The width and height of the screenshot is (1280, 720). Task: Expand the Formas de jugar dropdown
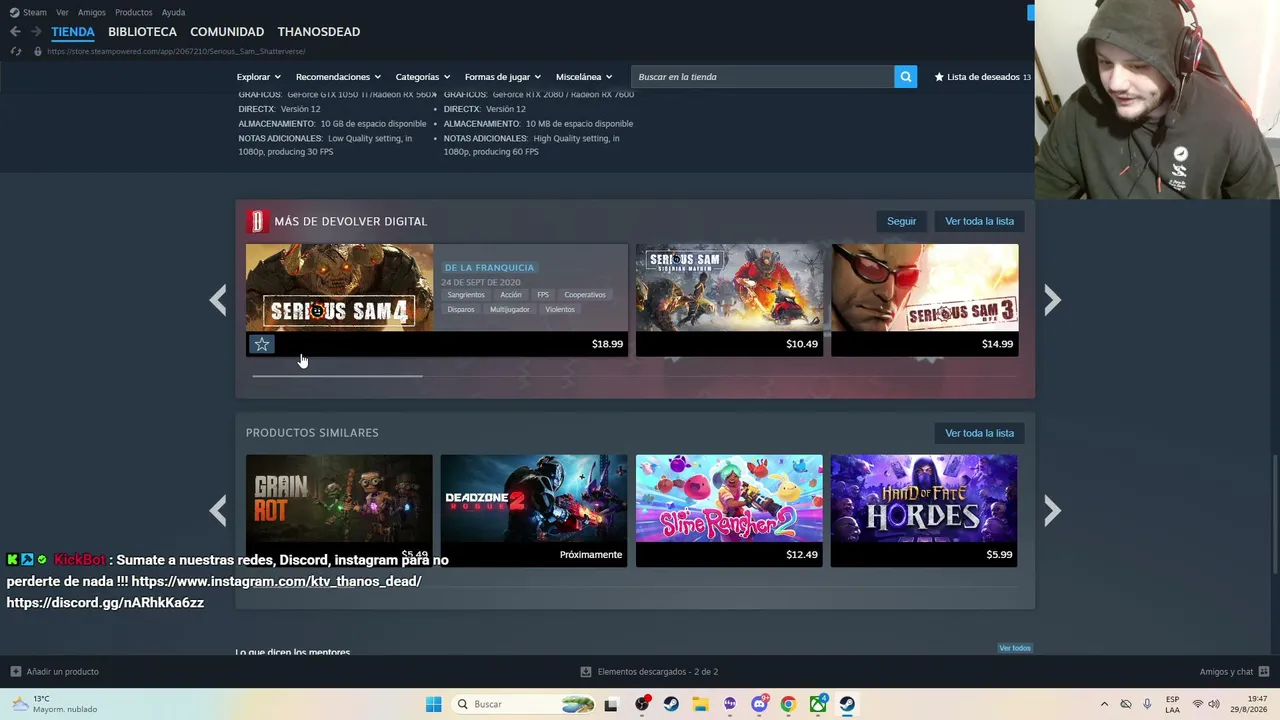(x=503, y=77)
